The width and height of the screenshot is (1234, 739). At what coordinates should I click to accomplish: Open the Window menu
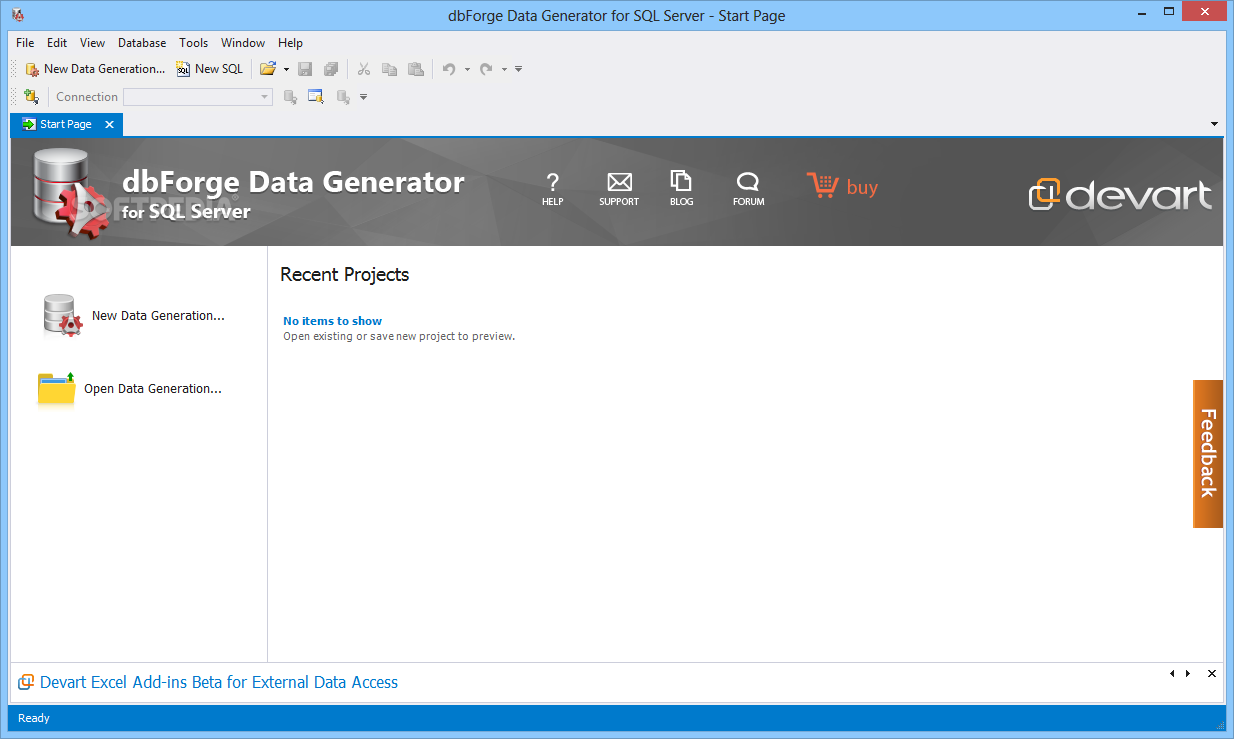coord(243,43)
